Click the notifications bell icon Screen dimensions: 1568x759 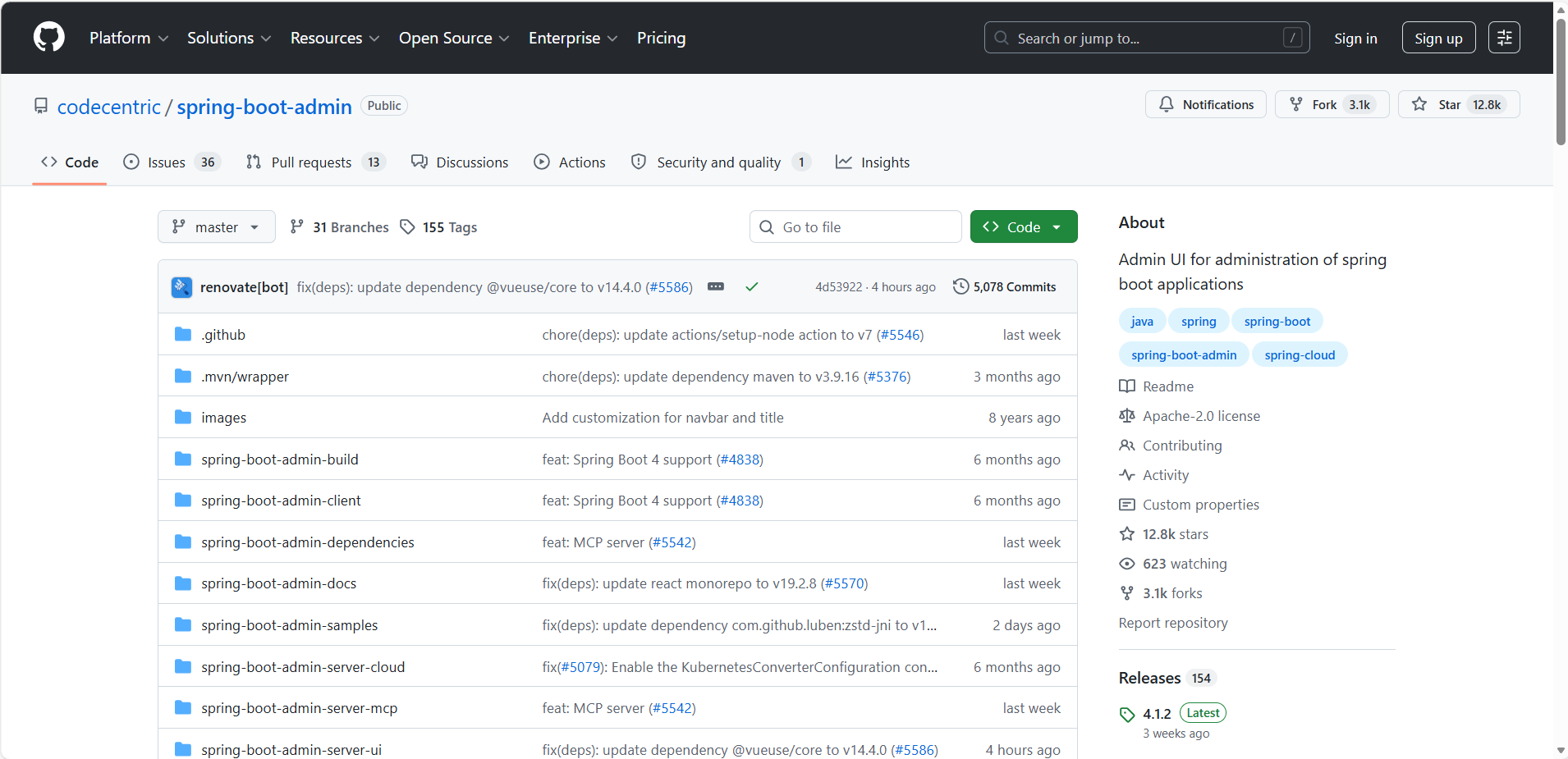[x=1167, y=104]
